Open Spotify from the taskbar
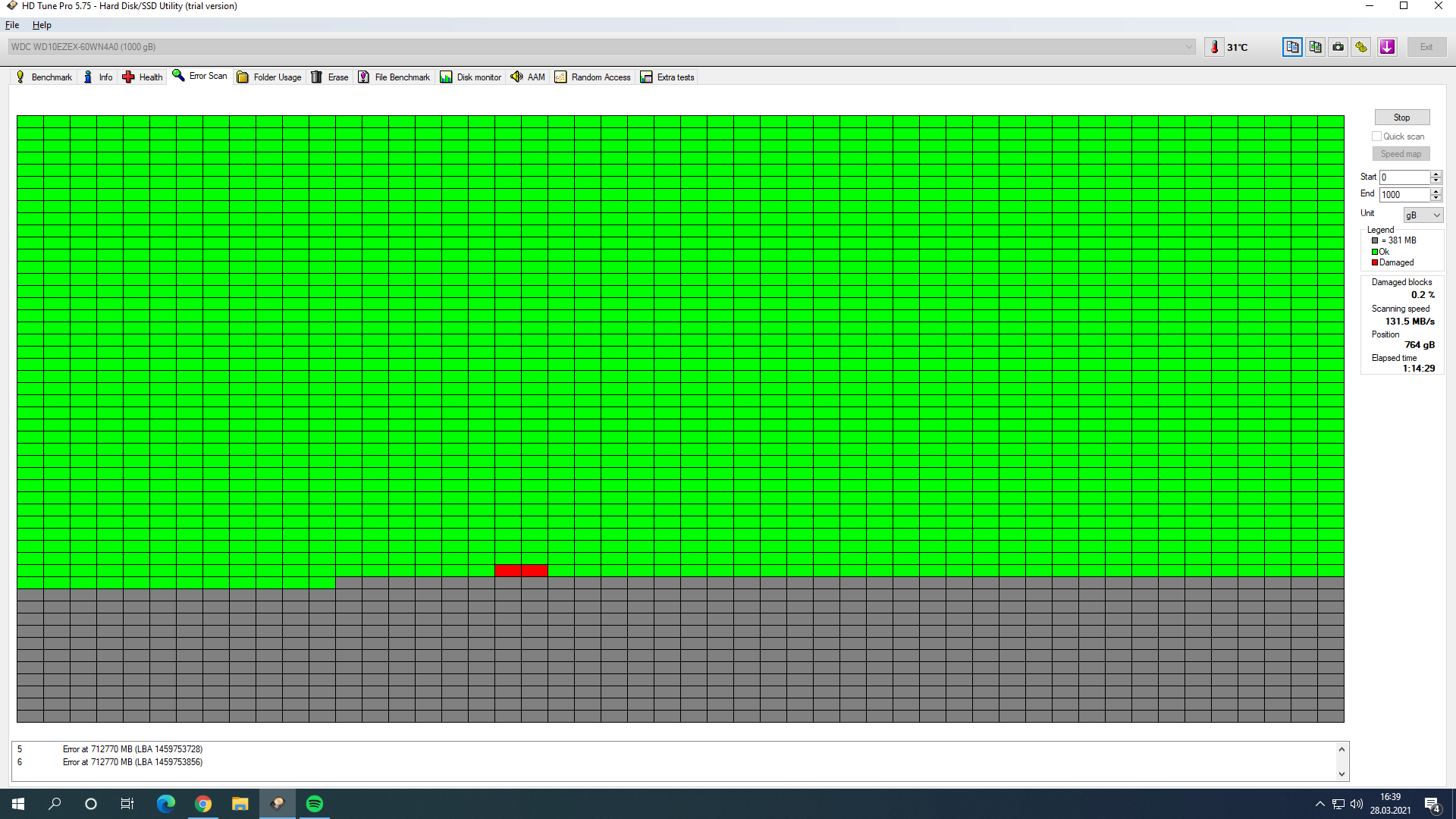 pyautogui.click(x=315, y=804)
